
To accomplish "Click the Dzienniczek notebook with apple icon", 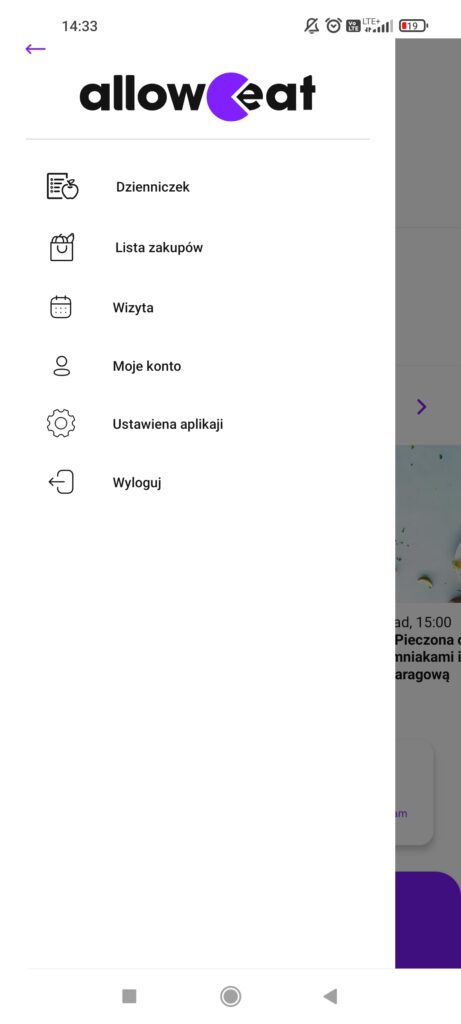I will (x=63, y=186).
